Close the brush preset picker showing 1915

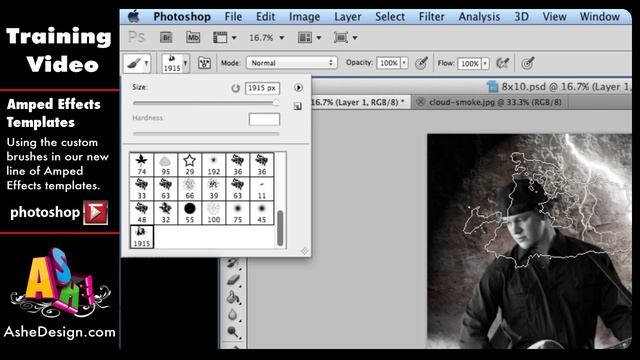click(175, 63)
